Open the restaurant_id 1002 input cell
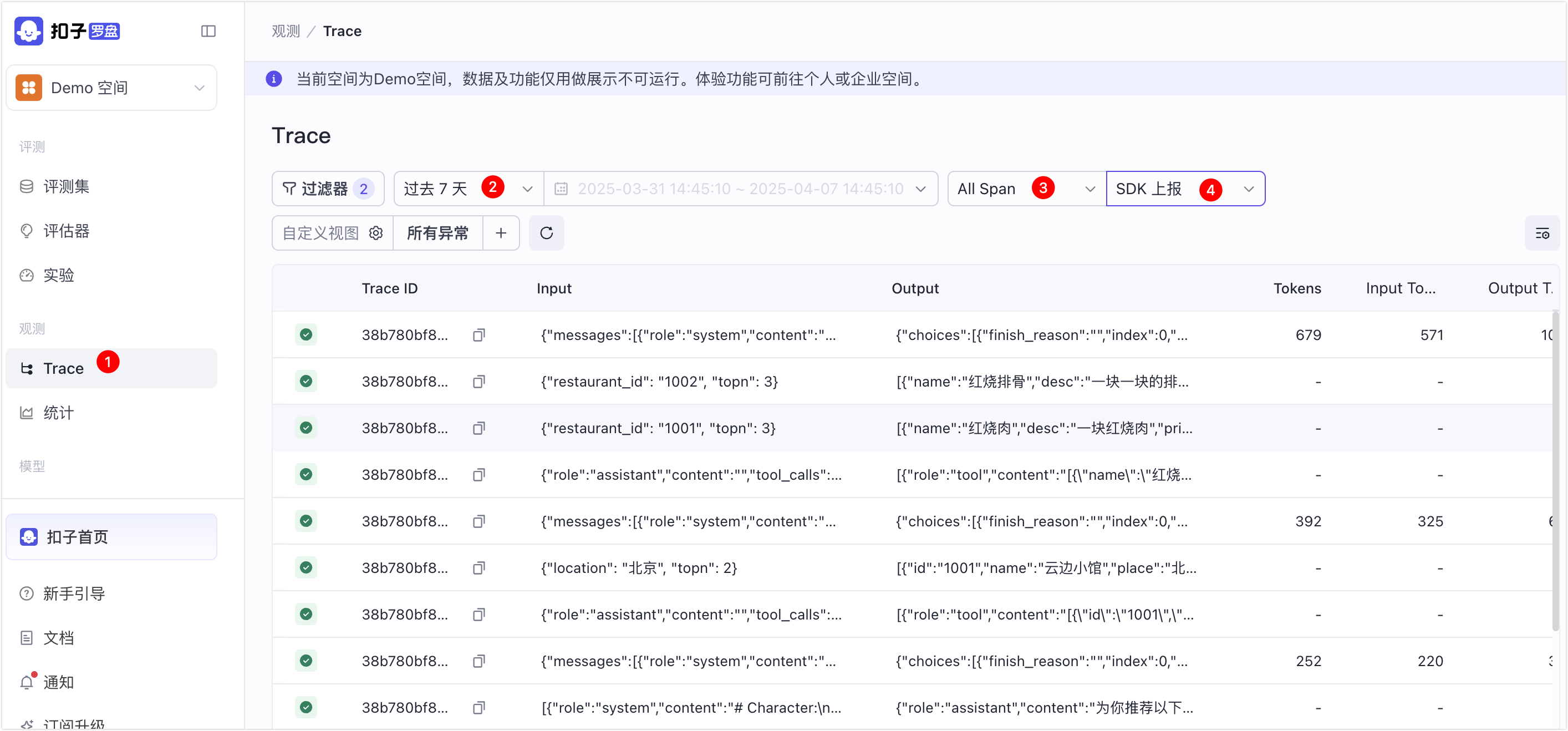The width and height of the screenshot is (1568, 731). point(660,382)
